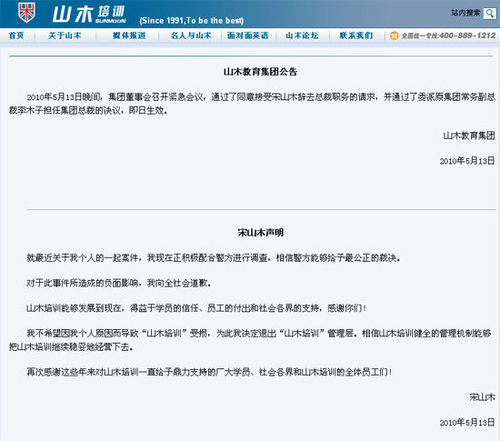The height and width of the screenshot is (441, 500).
Task: Click the paragraph beginning 山木培训能够发展到现在
Action: [x=196, y=308]
